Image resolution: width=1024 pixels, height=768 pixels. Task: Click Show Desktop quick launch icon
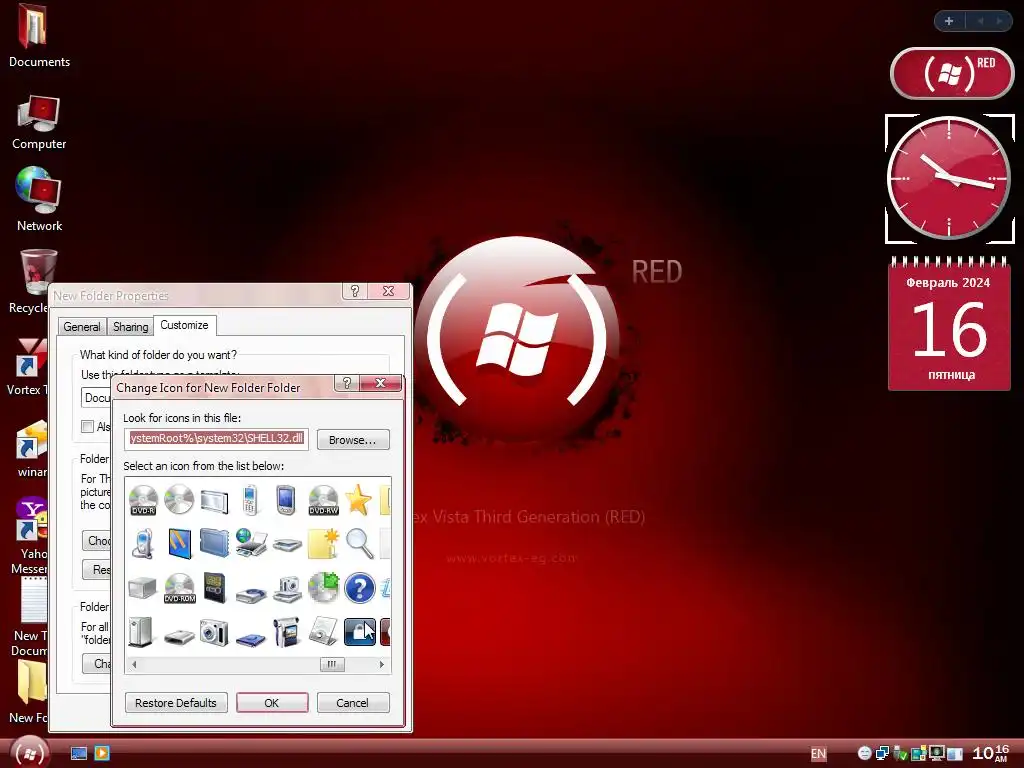click(79, 754)
